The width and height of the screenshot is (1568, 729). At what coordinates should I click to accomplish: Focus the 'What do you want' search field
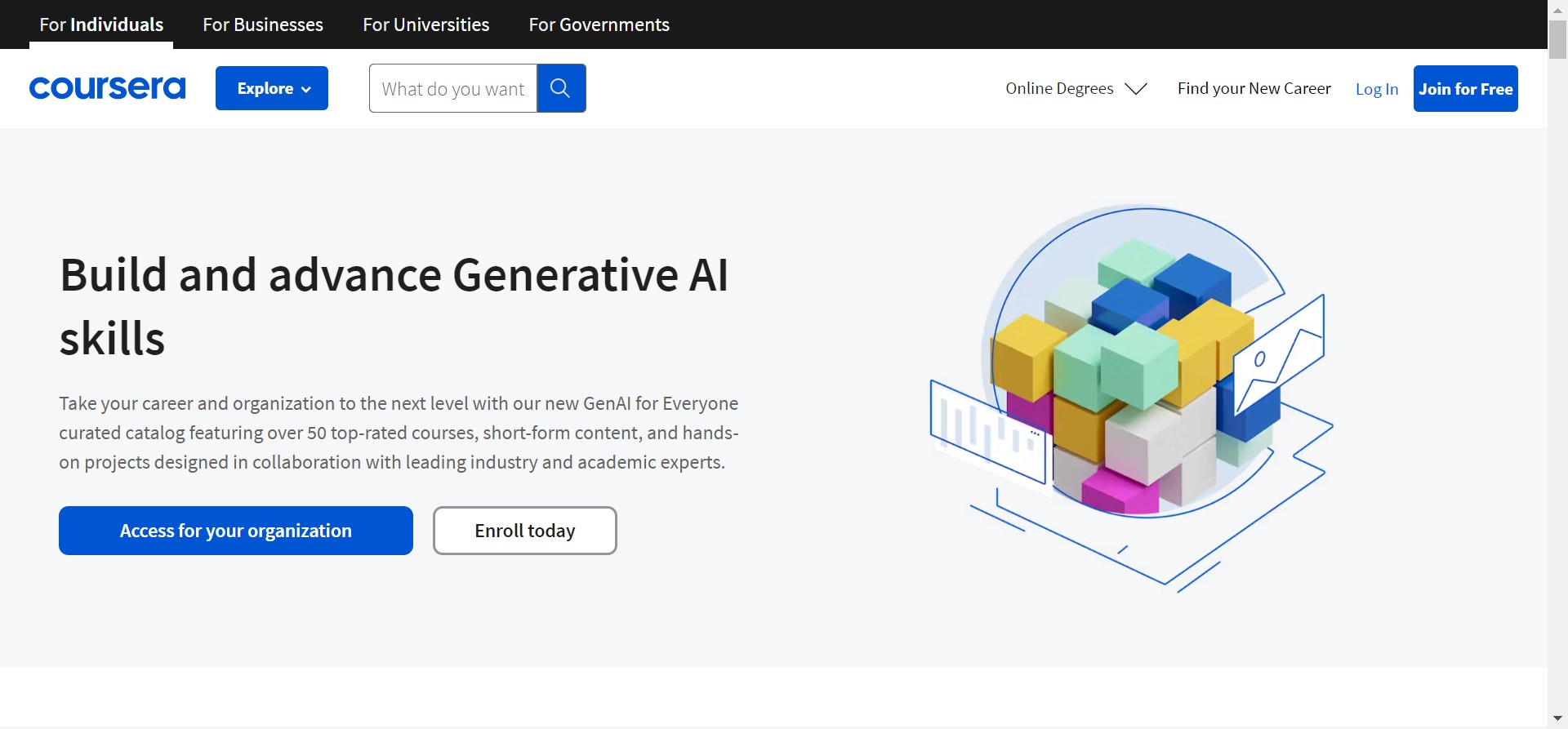tap(453, 88)
